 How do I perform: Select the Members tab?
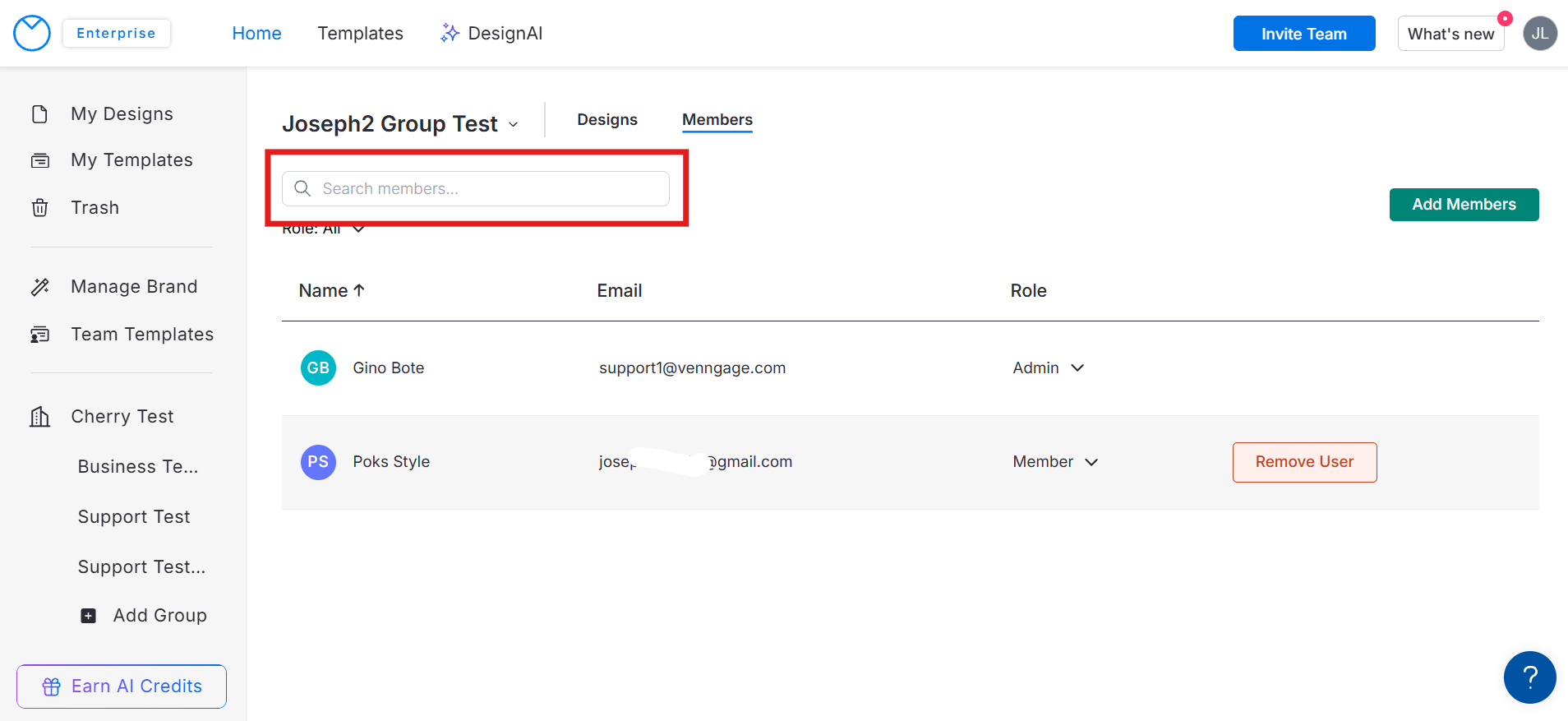(x=717, y=120)
